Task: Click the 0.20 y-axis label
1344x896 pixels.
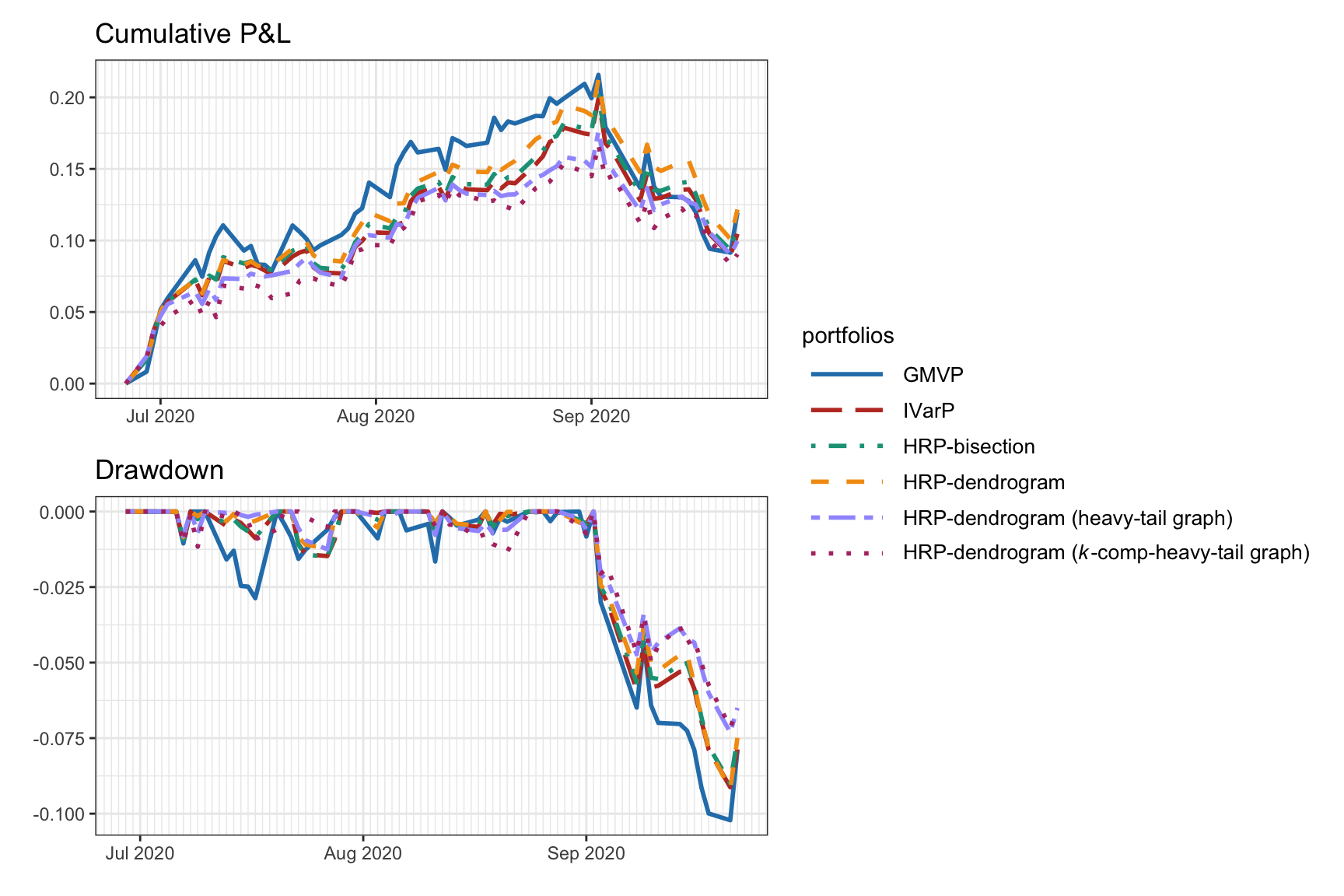Action: point(66,98)
